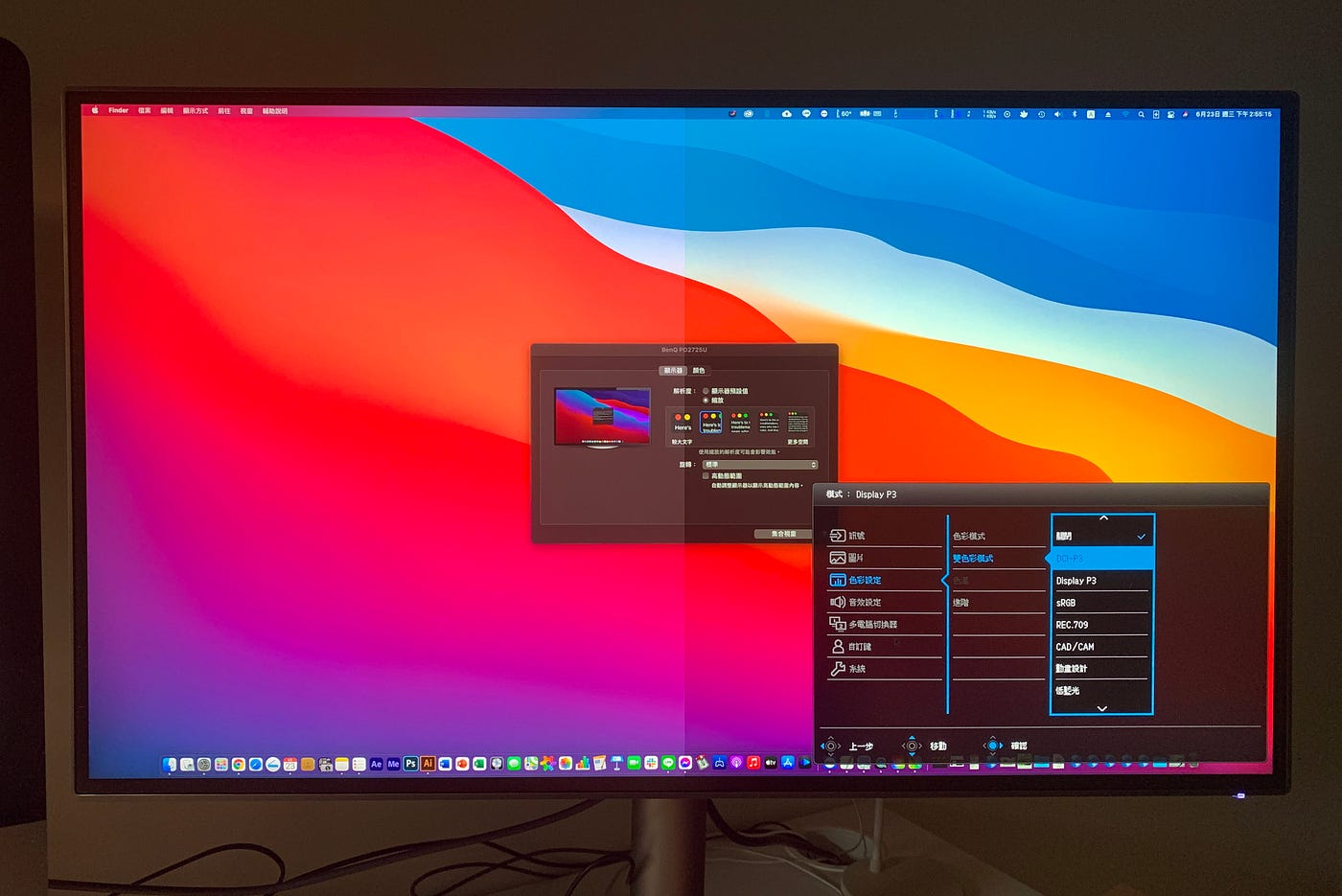Open System Preferences in the Dock
Screen dimensions: 1342x896
pos(204,764)
